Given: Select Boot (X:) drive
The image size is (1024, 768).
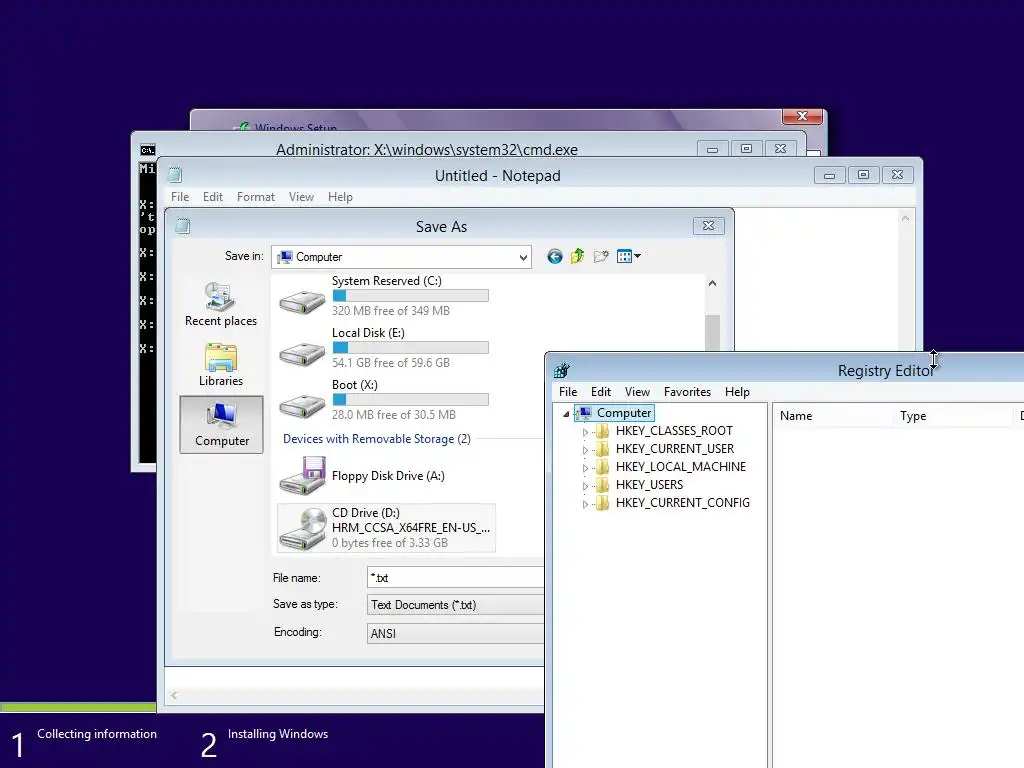Looking at the screenshot, I should (x=385, y=400).
